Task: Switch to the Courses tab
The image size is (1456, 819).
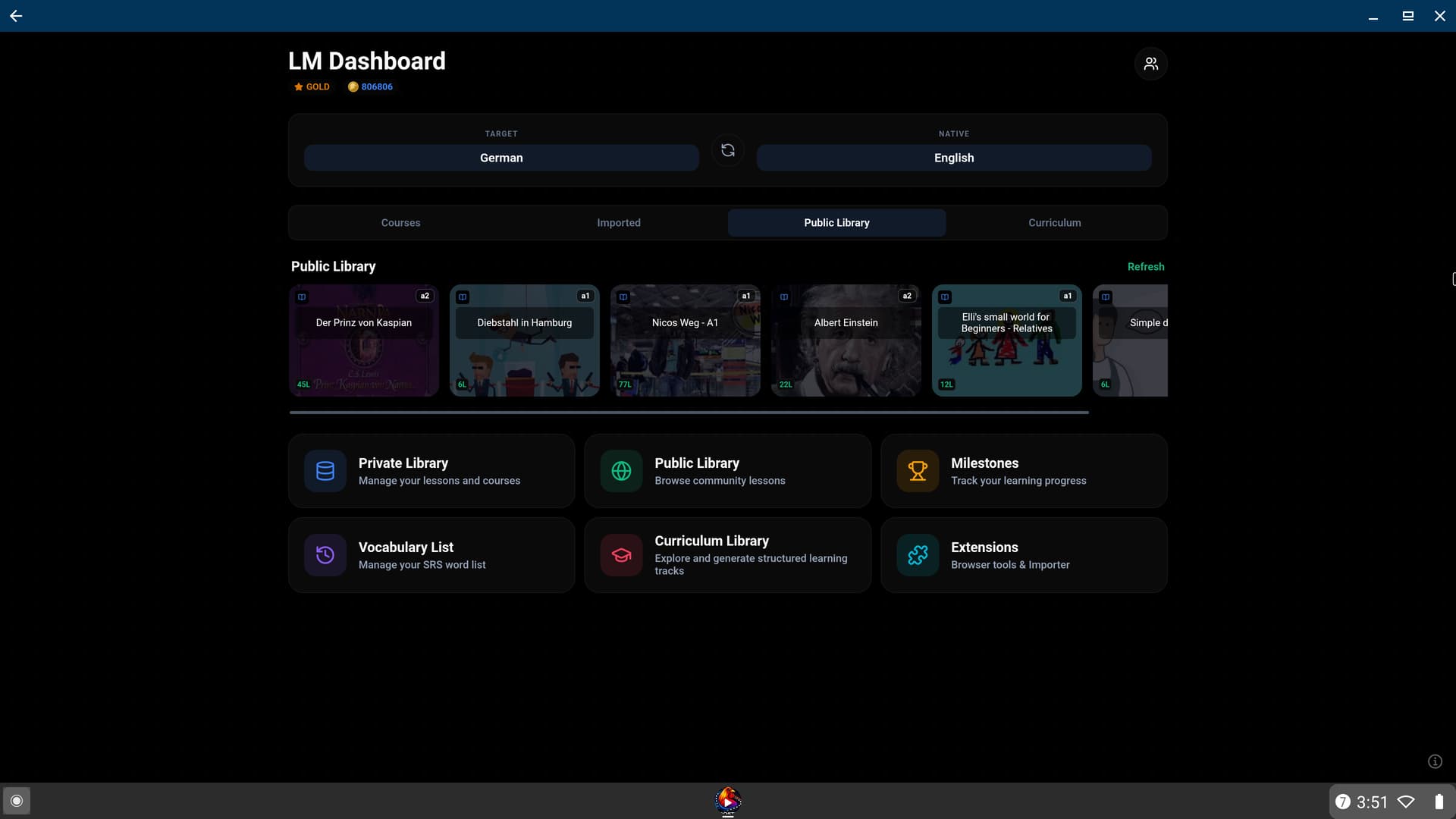Action: (400, 223)
